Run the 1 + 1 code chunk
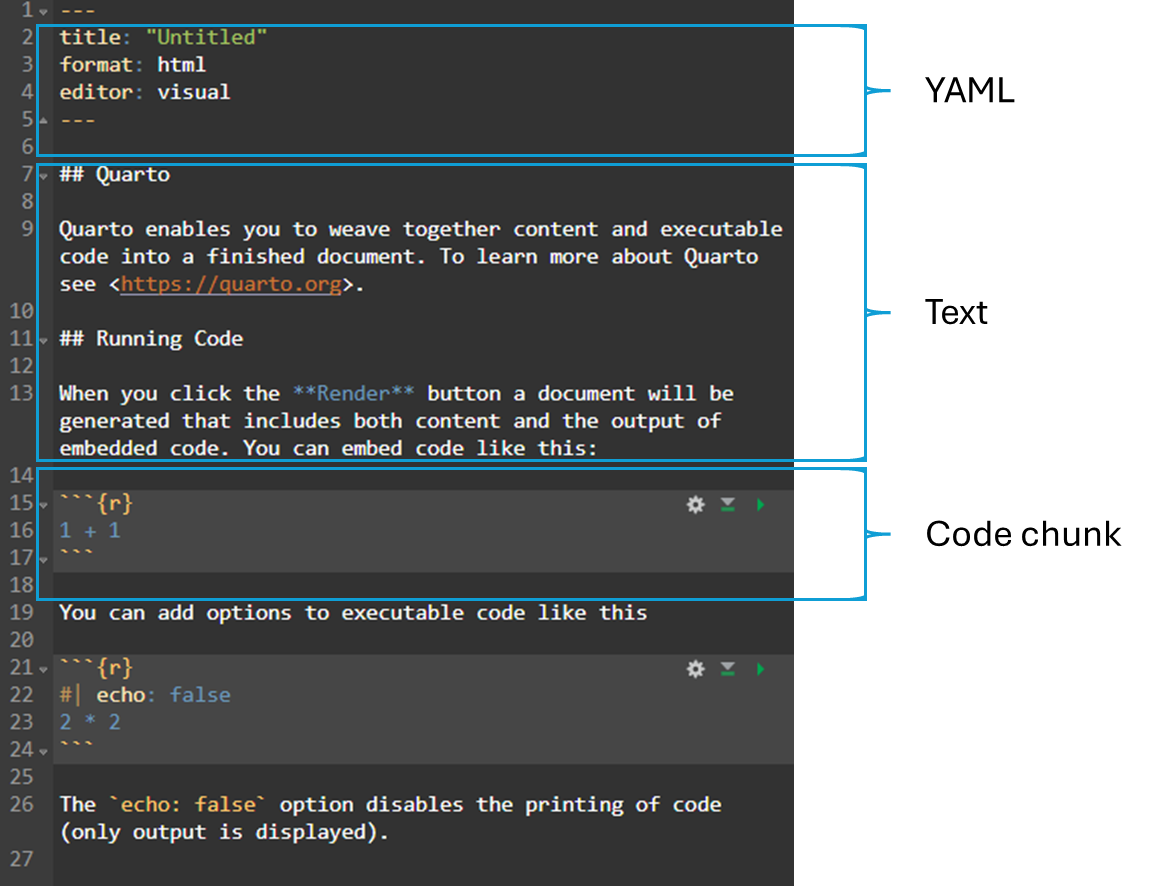This screenshot has height=886, width=1156. click(761, 505)
